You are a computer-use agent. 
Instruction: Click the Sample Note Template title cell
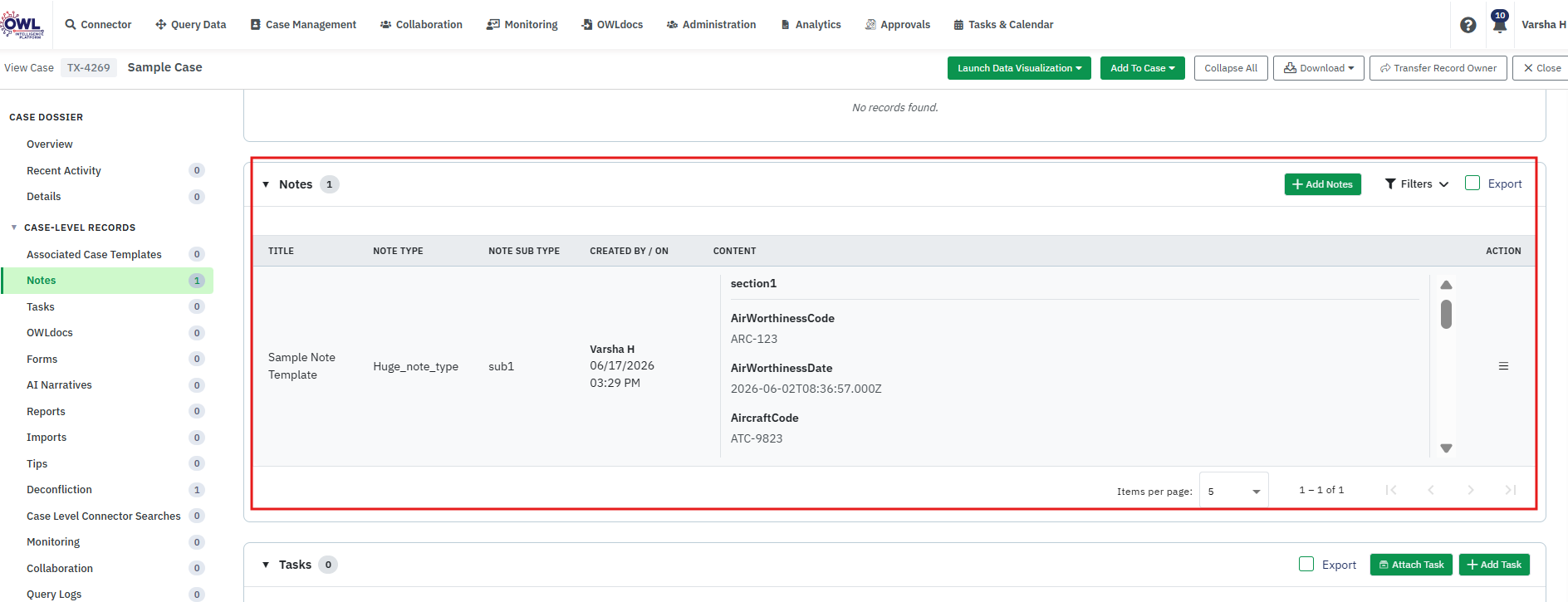pyautogui.click(x=302, y=366)
